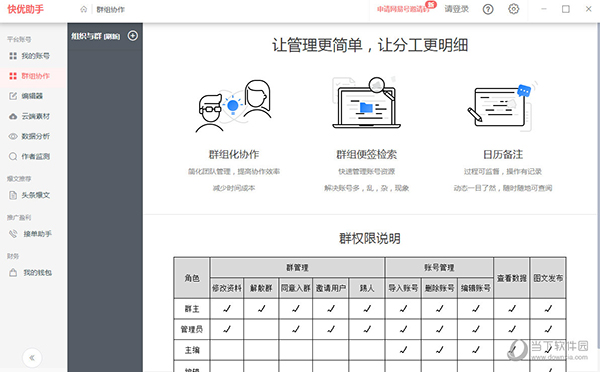Screen dimensions: 600x372
Task: Click the 踢人 column header
Action: [367, 288]
